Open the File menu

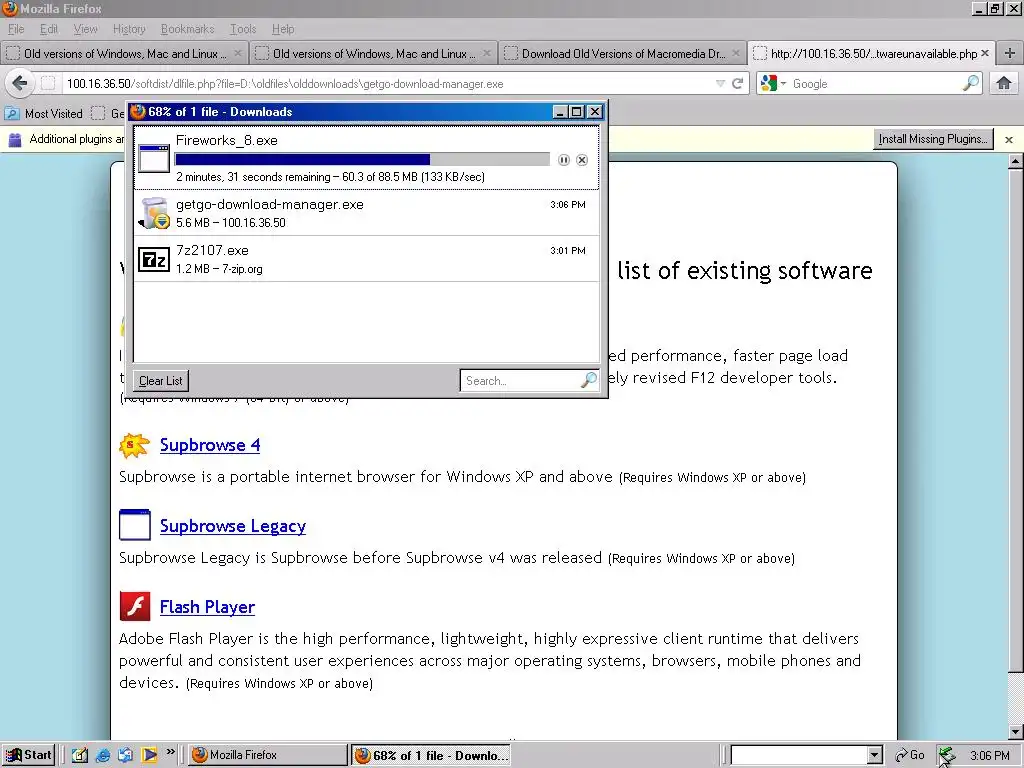(16, 29)
